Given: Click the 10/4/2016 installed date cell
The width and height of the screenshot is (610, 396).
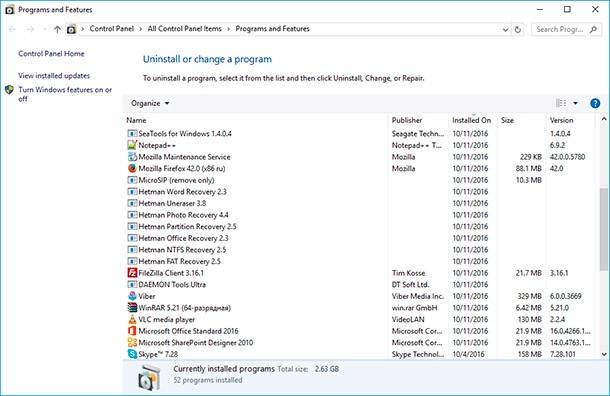Looking at the screenshot, I should 468,354.
